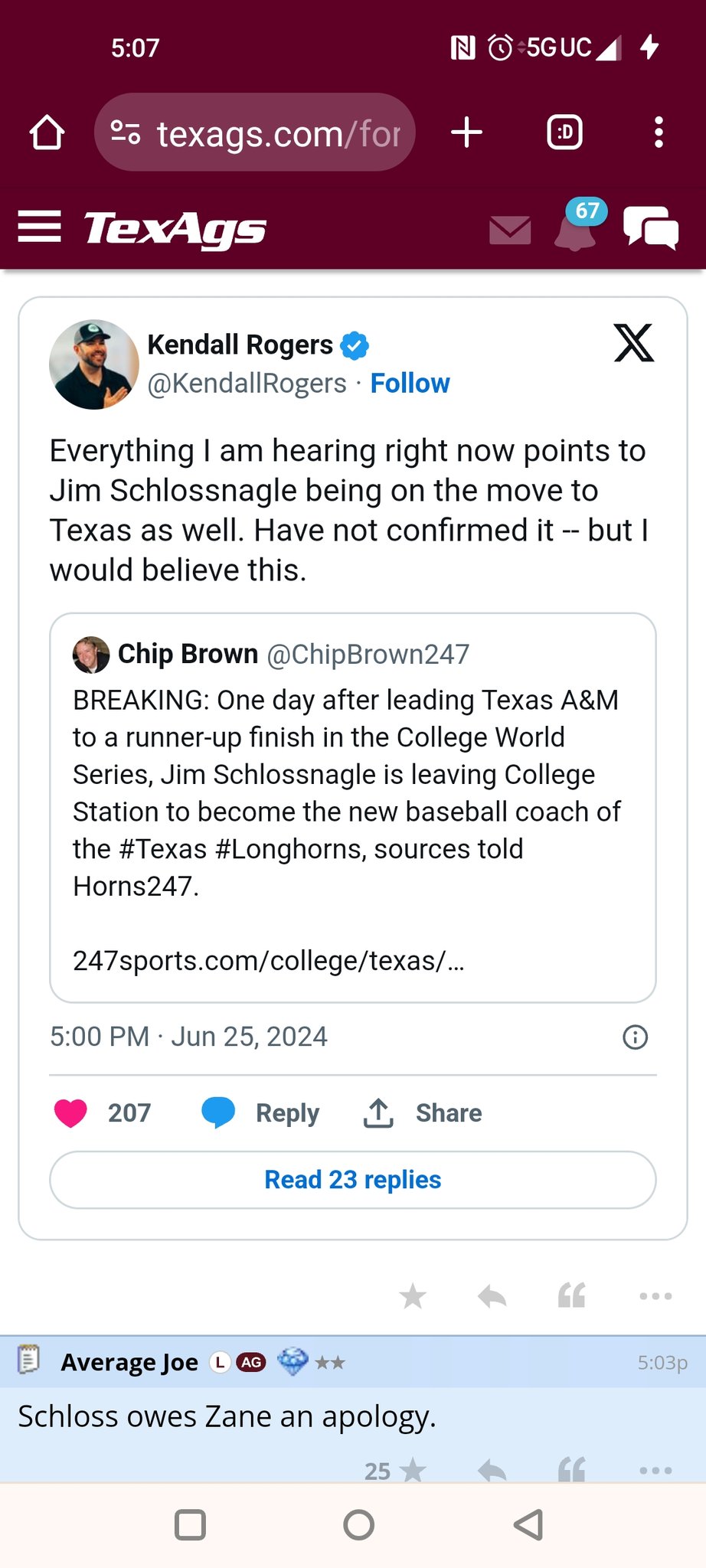Quote the post containing the tweet
This screenshot has width=706, height=1568.
tap(571, 1296)
